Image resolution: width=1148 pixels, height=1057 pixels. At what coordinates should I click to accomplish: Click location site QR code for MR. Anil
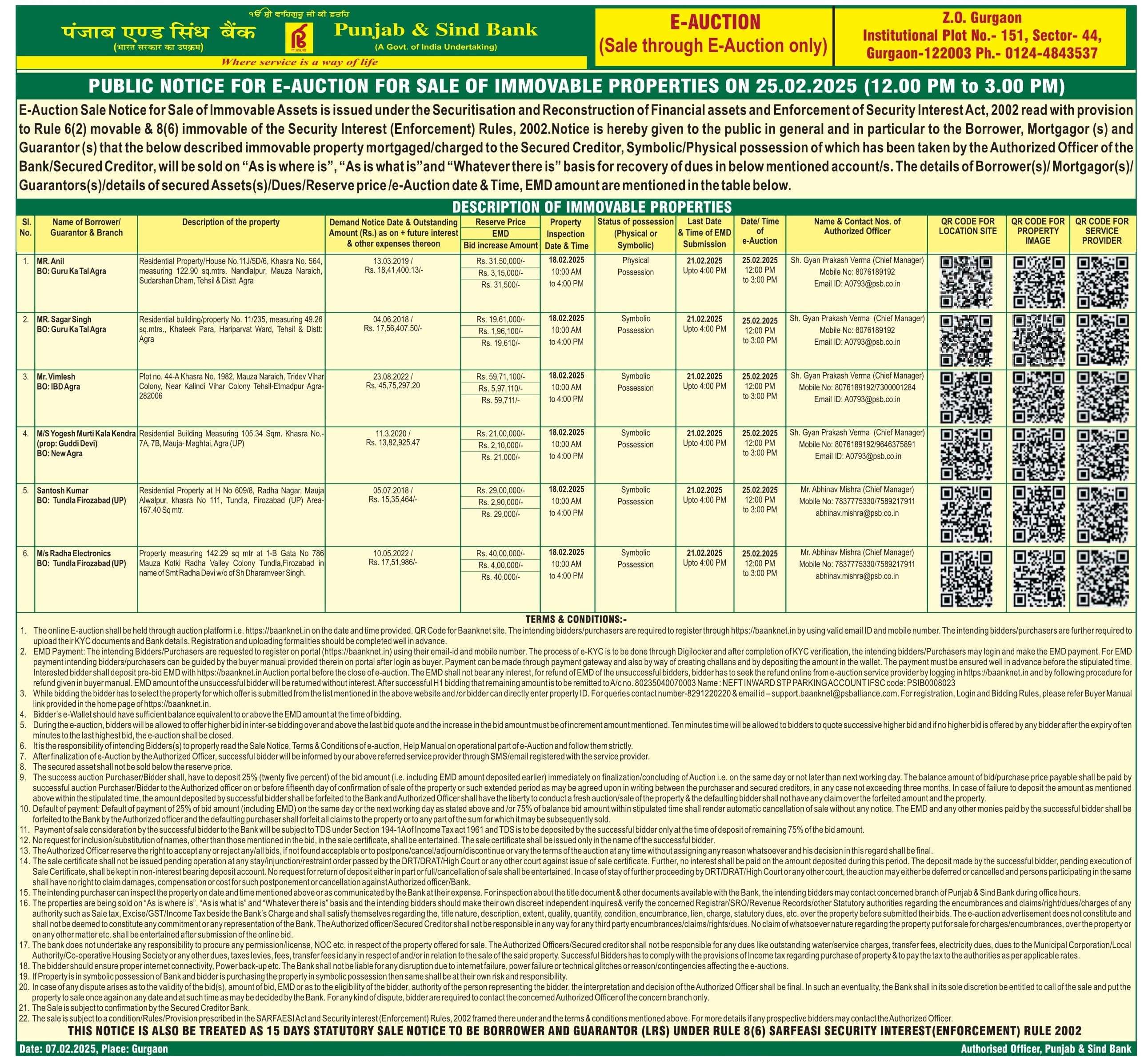[x=966, y=283]
